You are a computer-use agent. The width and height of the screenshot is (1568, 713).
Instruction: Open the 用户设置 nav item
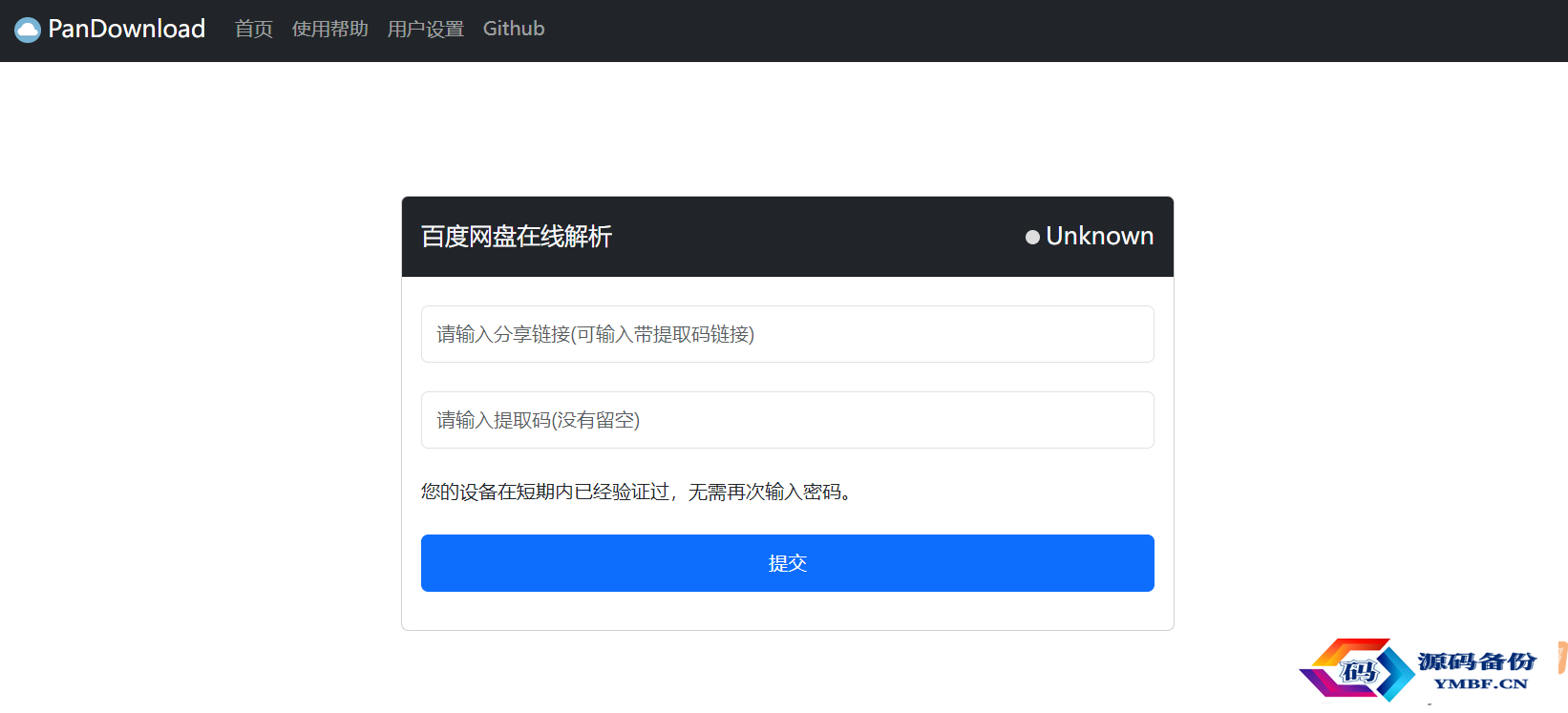coord(426,30)
